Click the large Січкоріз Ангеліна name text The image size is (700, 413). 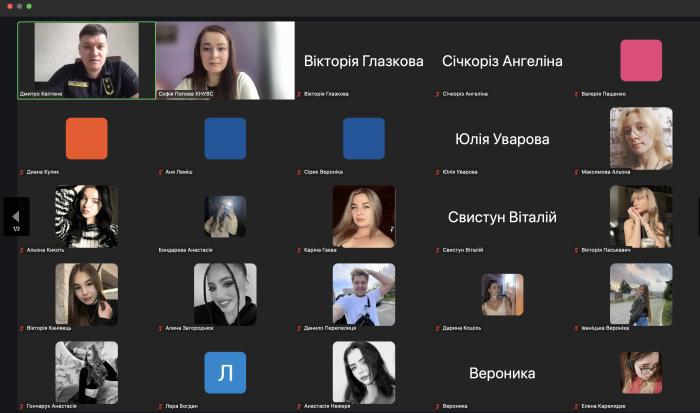coord(502,61)
